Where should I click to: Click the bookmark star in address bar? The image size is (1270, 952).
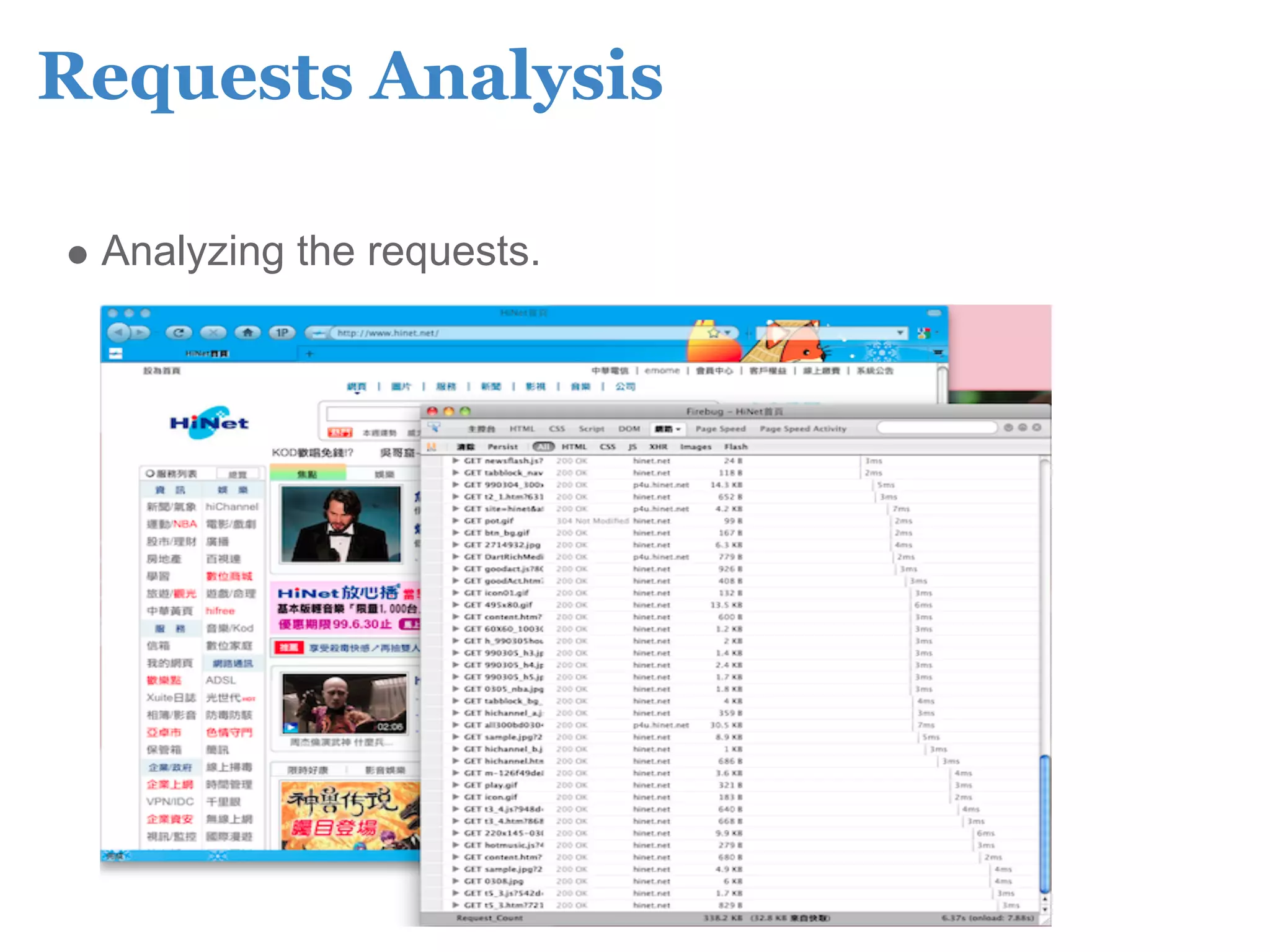pos(714,333)
